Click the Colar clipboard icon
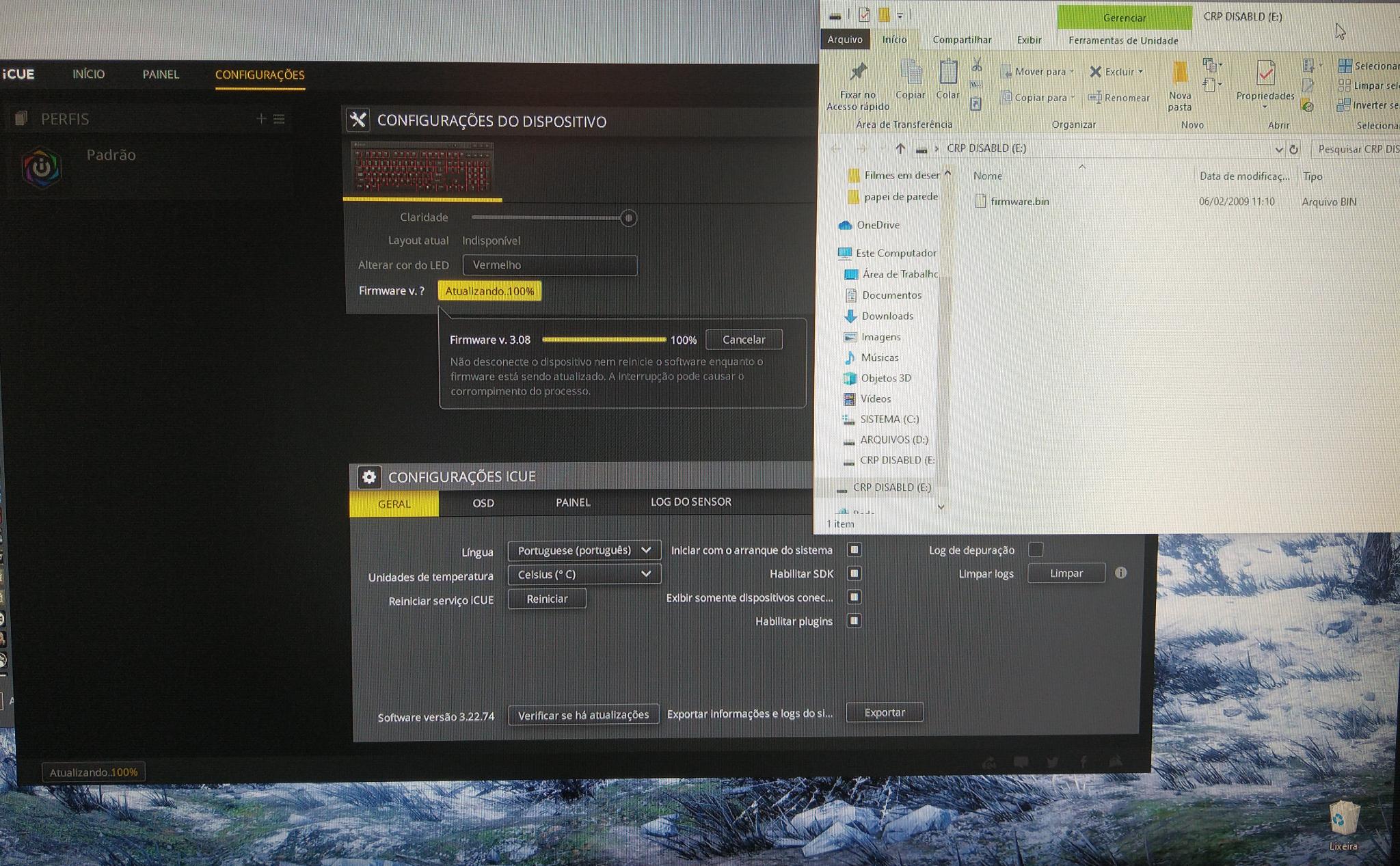1400x866 pixels. [948, 72]
